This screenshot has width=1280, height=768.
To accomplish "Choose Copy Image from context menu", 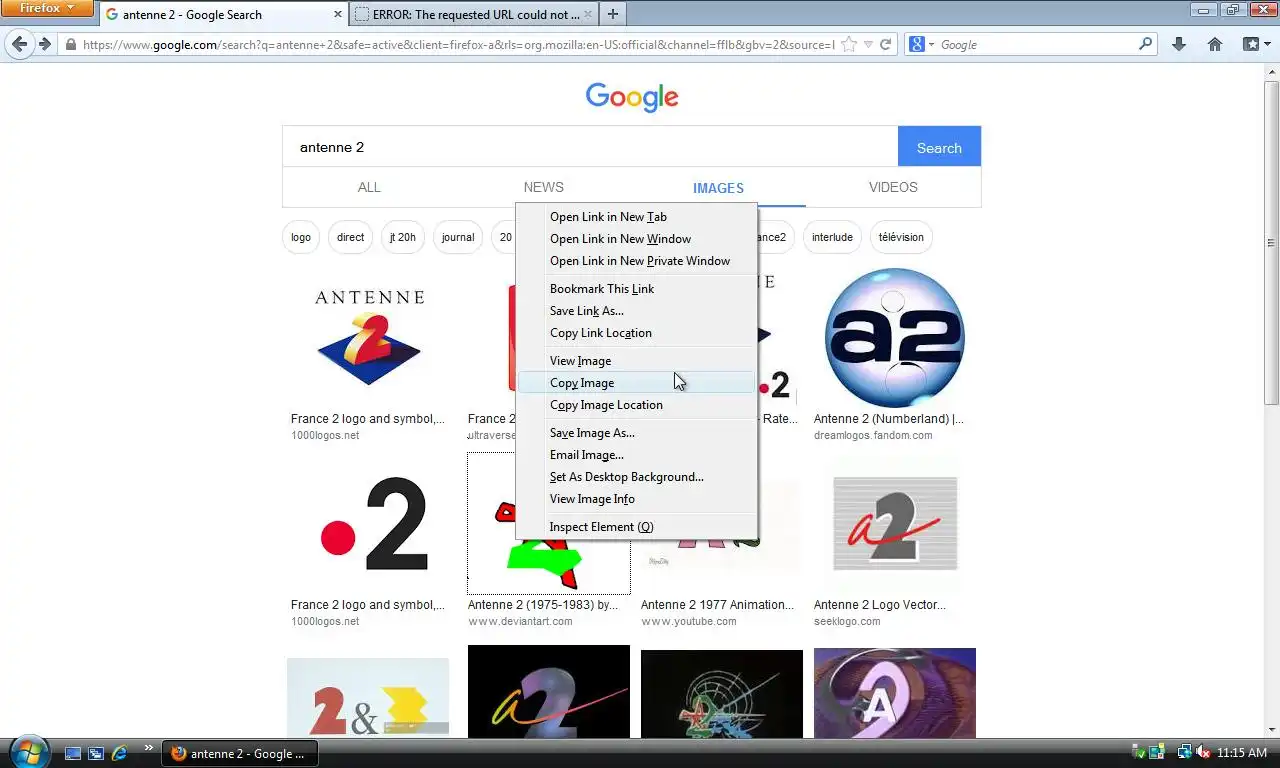I will tap(636, 383).
